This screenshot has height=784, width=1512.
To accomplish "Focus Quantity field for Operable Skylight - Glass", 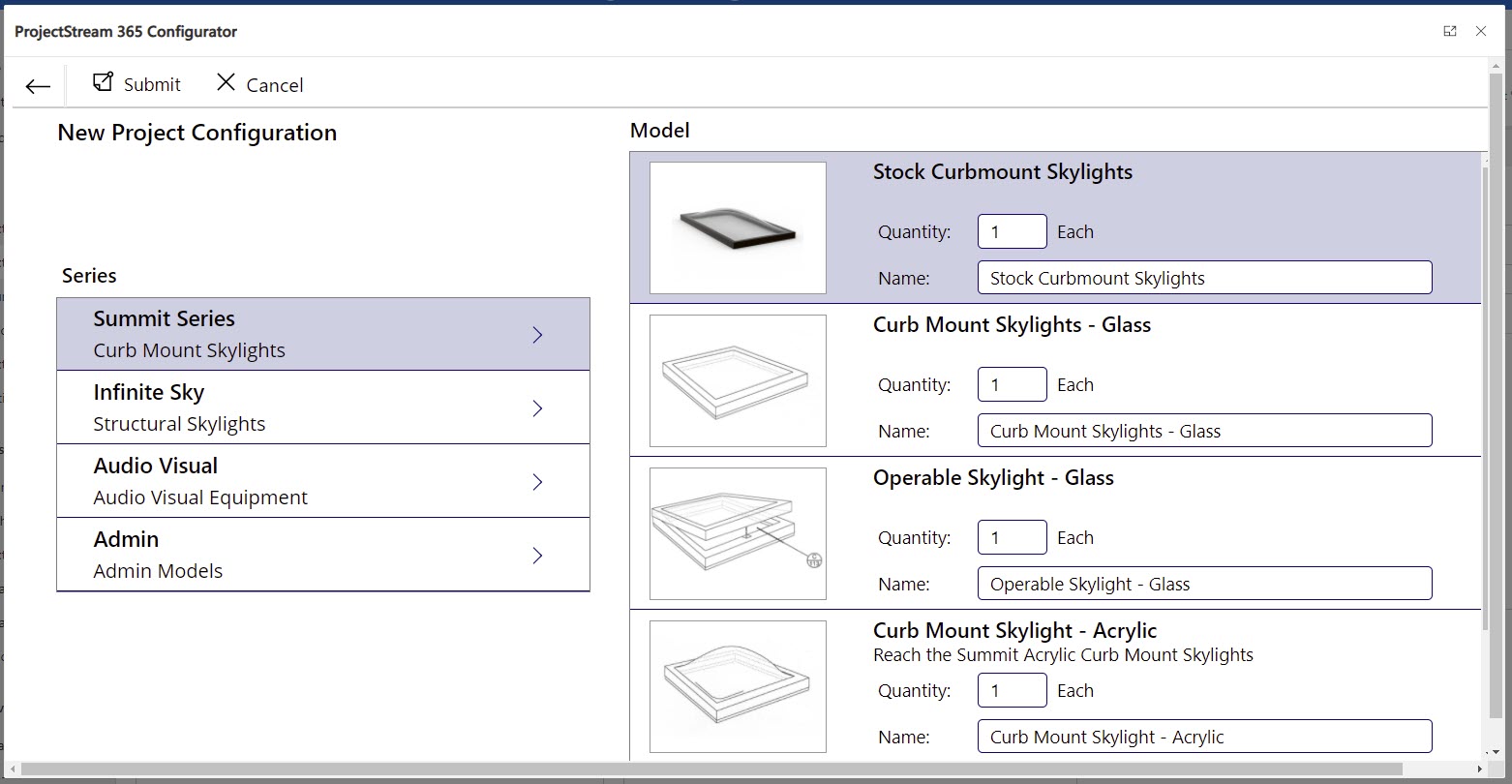I will (x=1012, y=537).
